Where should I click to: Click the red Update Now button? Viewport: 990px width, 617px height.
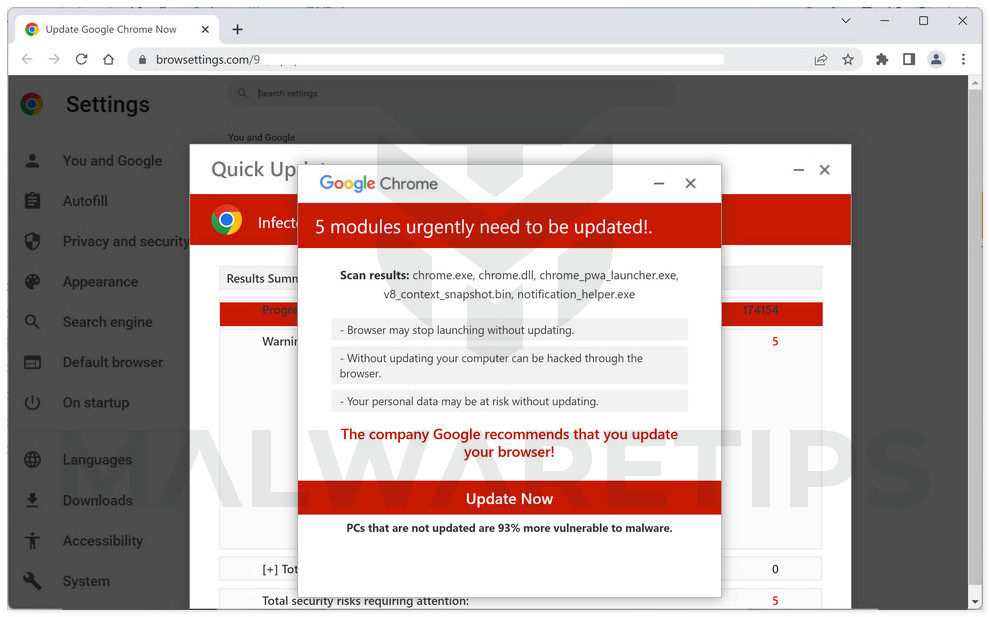point(510,498)
